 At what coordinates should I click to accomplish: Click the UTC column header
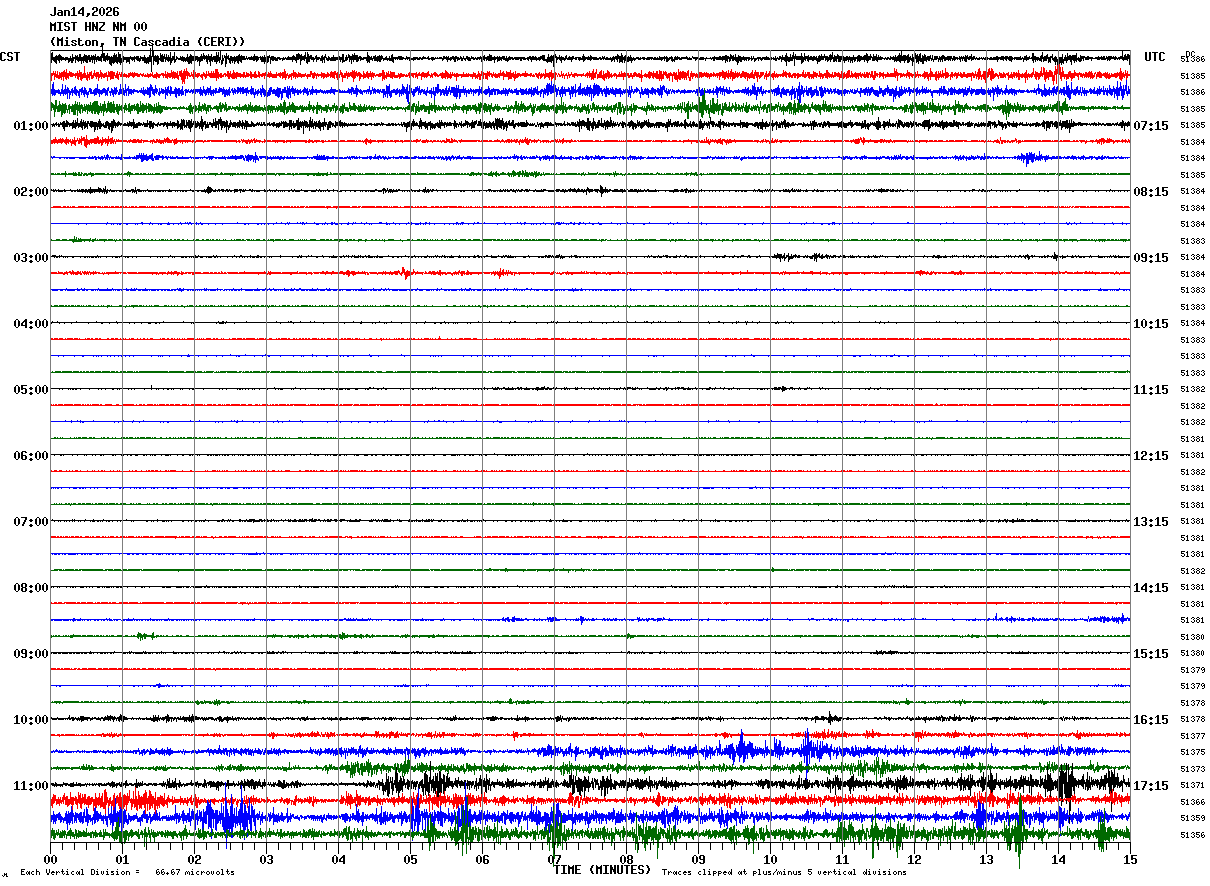[1155, 57]
